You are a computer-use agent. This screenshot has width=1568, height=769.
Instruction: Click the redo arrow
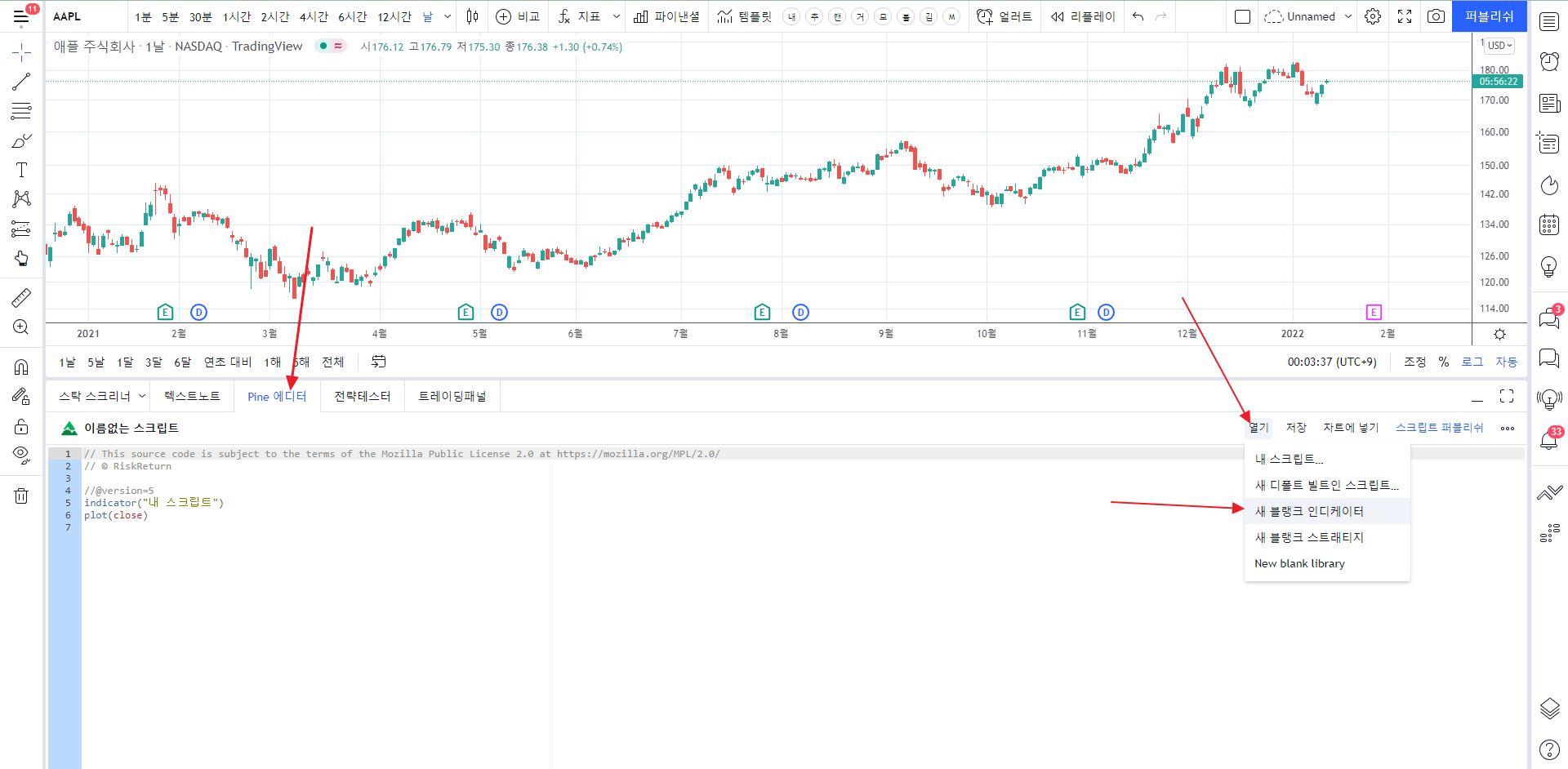pyautogui.click(x=1161, y=16)
